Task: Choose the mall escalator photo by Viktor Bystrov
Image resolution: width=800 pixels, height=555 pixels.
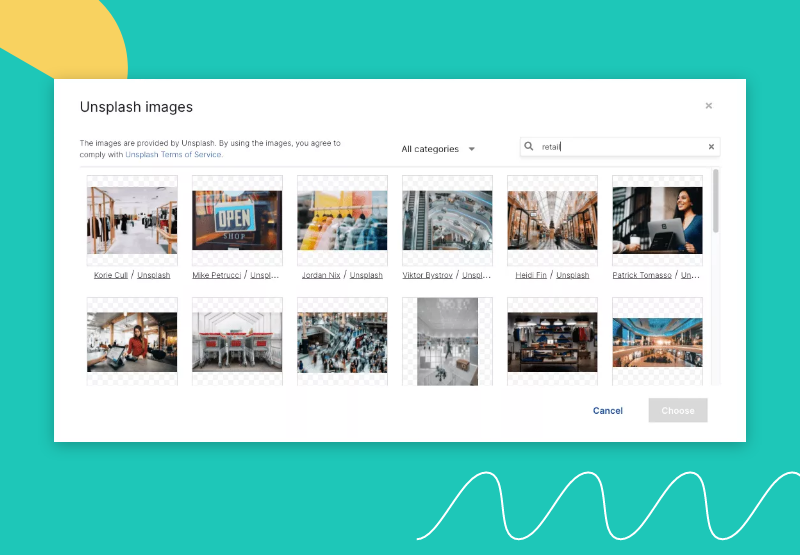Action: click(x=447, y=220)
